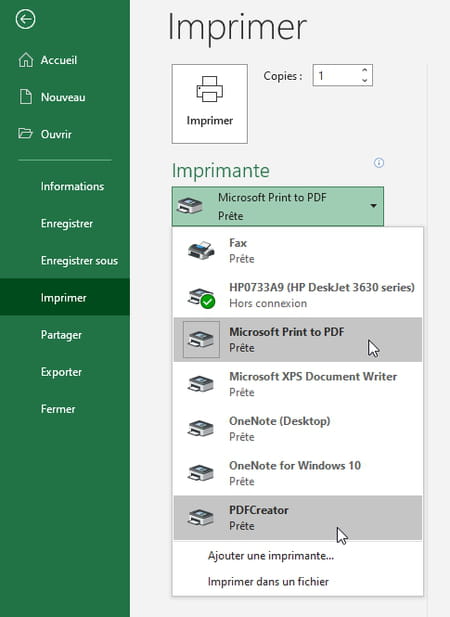Click the Nouveau blank document icon
The image size is (450, 617).
pos(26,97)
